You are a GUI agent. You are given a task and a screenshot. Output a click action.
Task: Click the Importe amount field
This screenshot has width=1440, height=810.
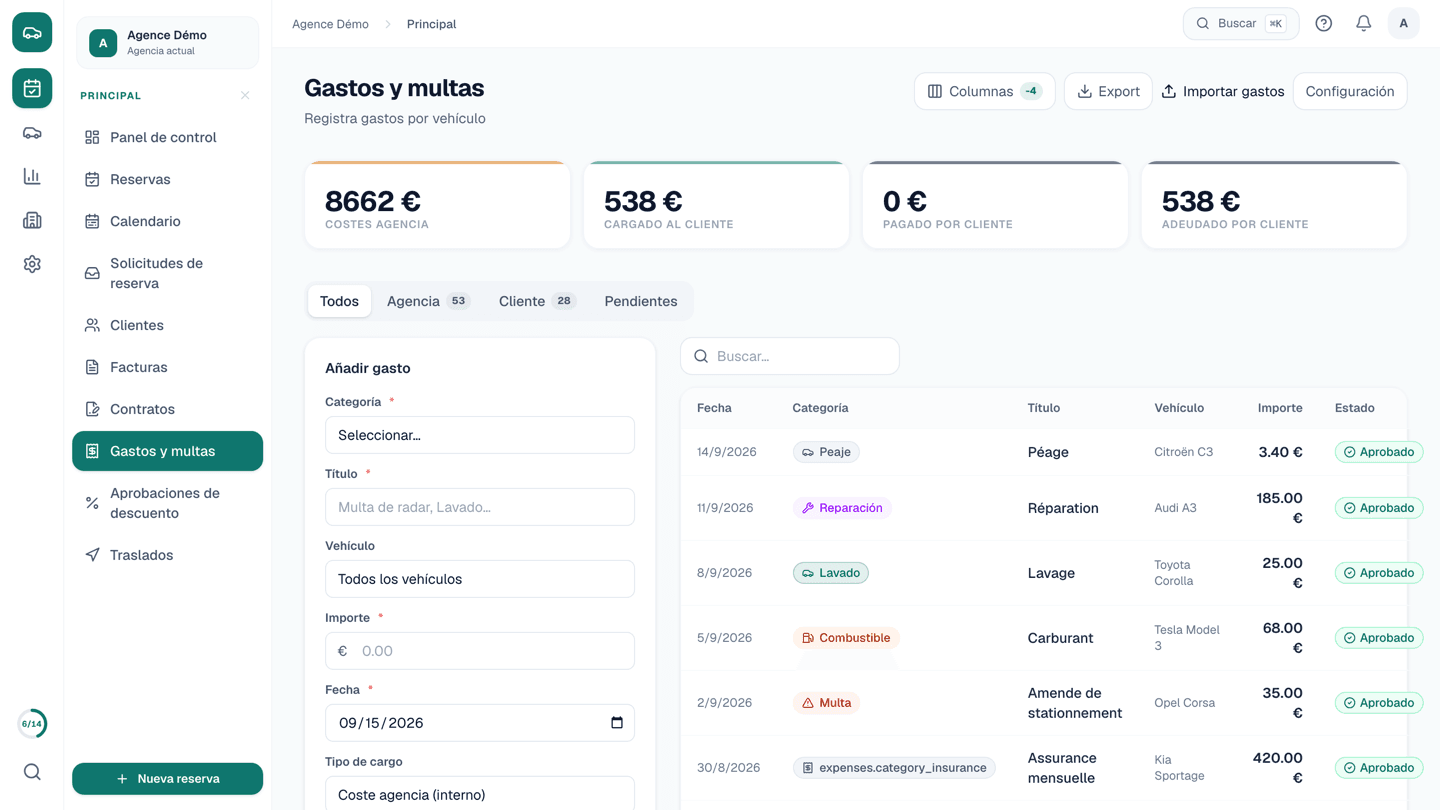[480, 651]
